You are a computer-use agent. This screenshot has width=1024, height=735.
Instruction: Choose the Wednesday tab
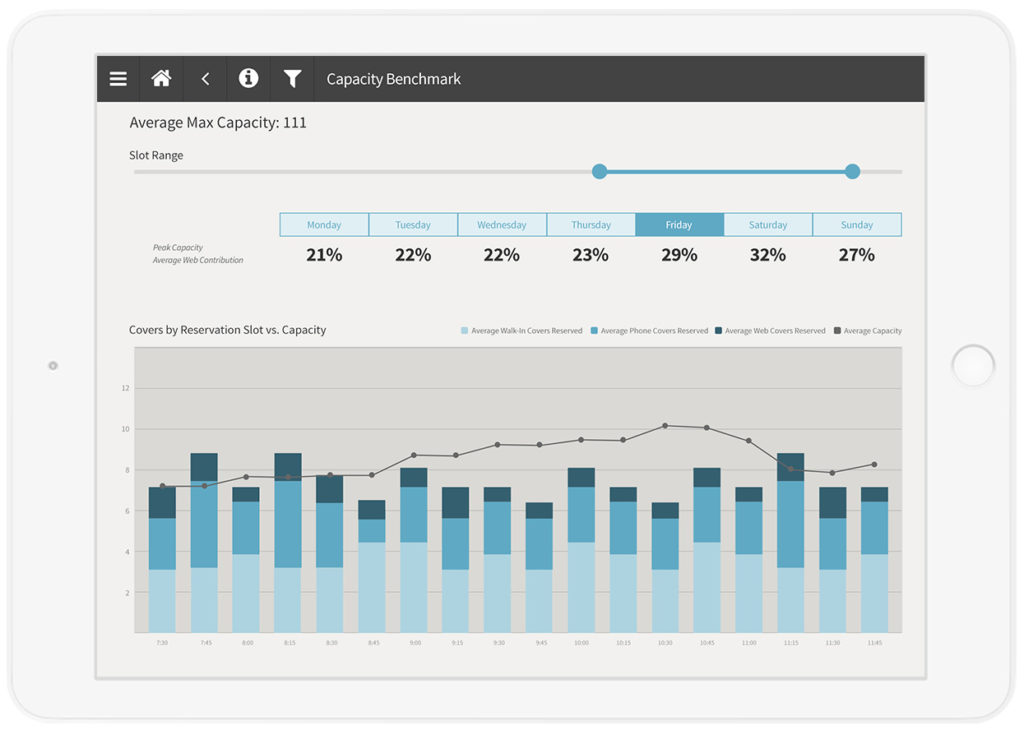[502, 225]
